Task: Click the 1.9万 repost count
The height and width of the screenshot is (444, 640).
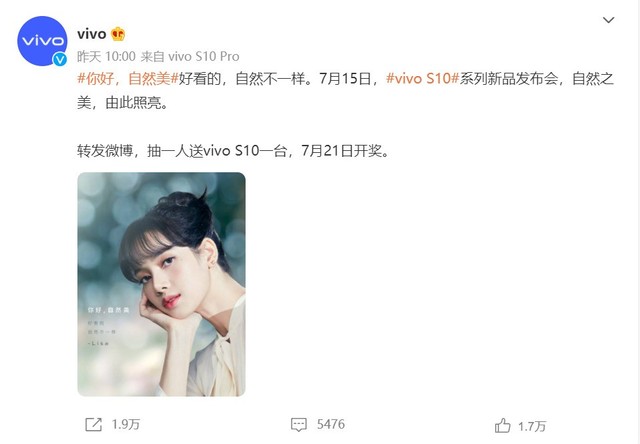Action: (126, 424)
